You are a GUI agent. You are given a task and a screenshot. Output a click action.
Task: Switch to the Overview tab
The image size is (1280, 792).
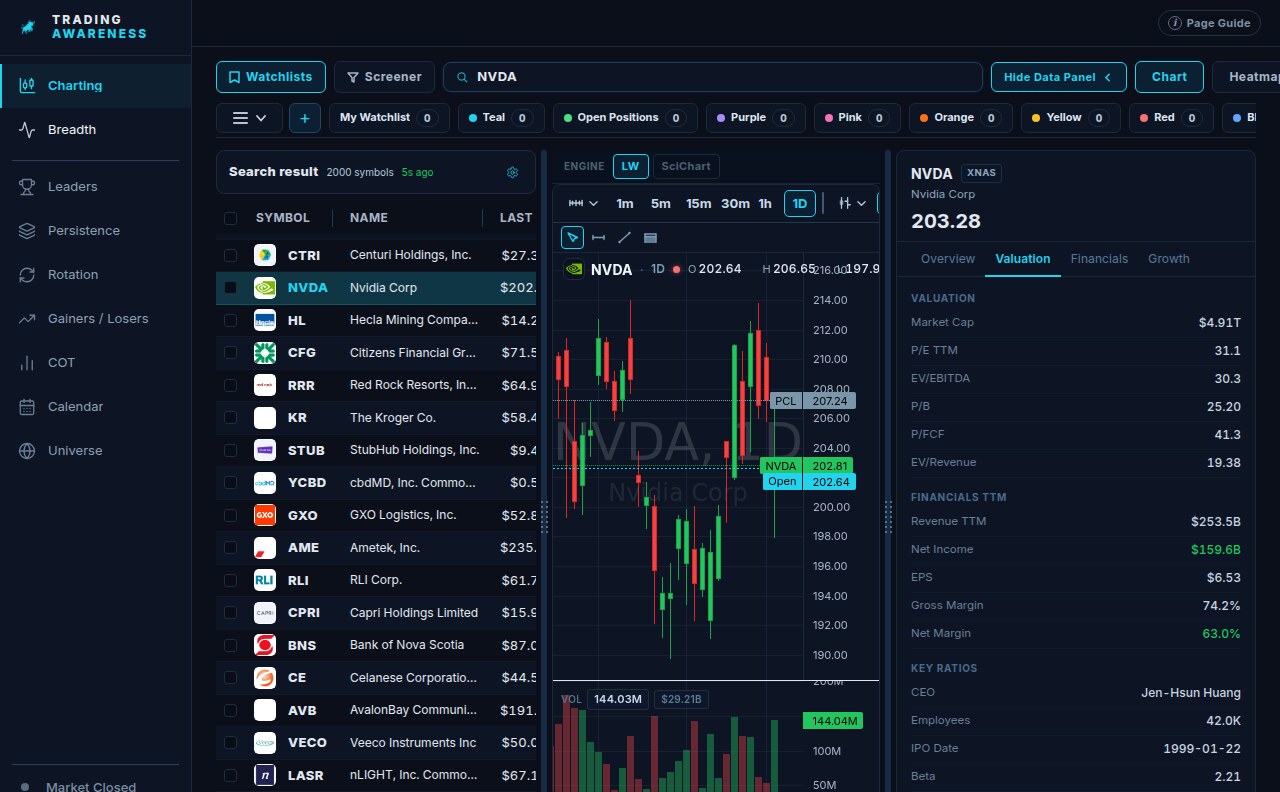point(947,259)
